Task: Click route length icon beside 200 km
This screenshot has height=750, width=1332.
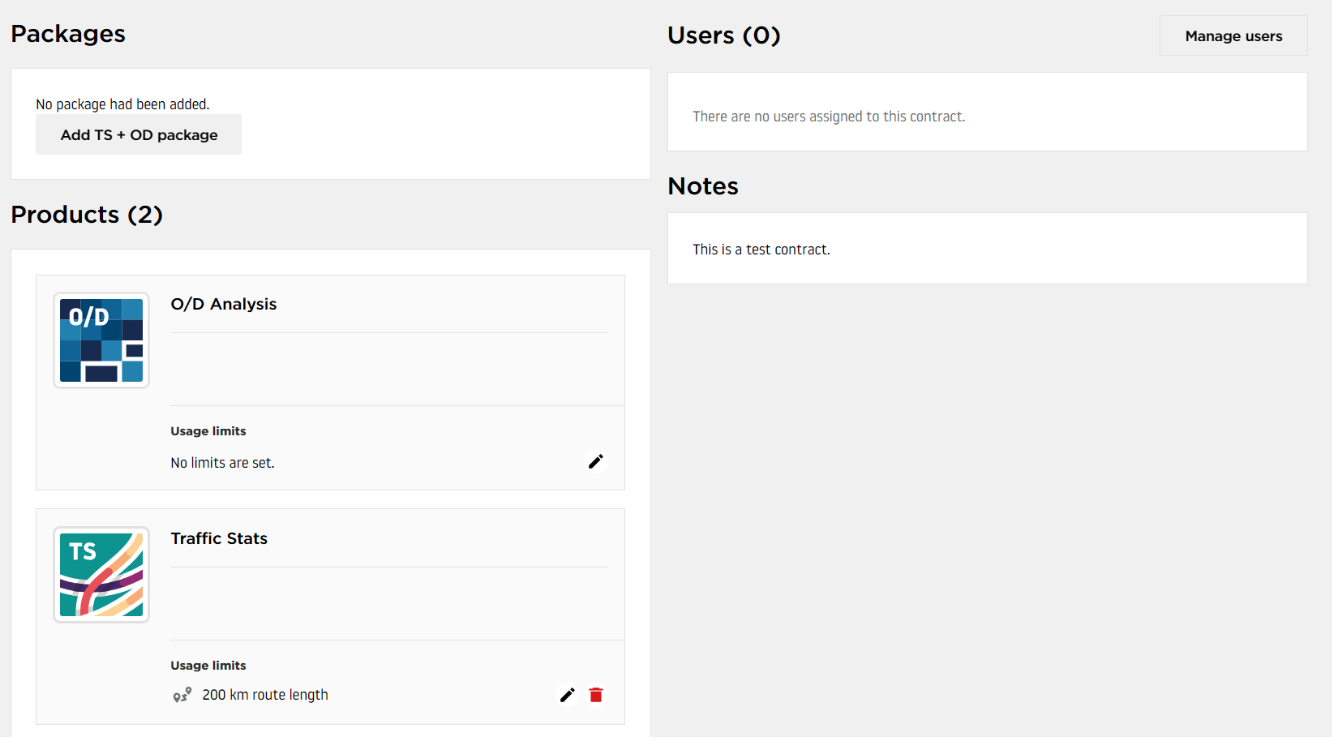Action: (181, 695)
